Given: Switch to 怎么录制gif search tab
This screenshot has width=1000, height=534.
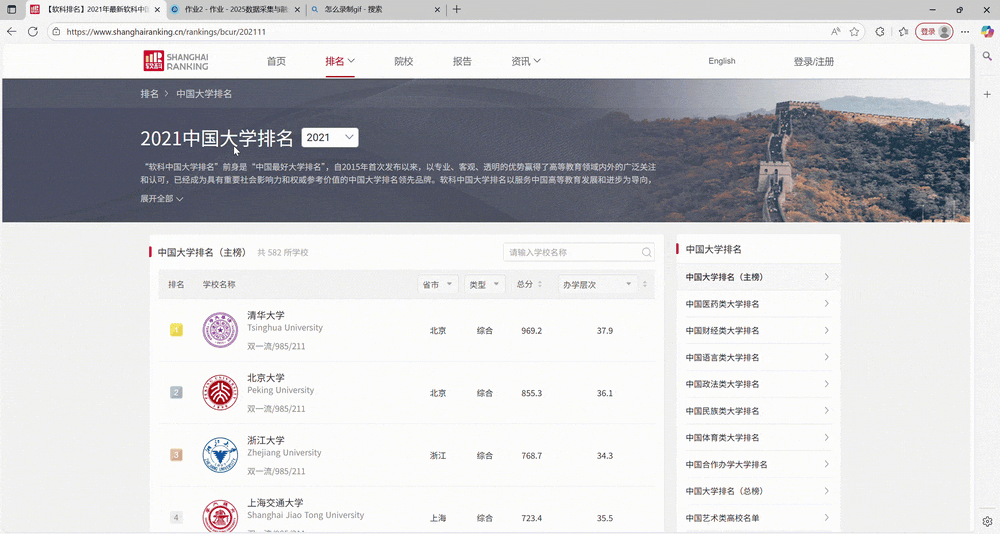Looking at the screenshot, I should (x=375, y=10).
